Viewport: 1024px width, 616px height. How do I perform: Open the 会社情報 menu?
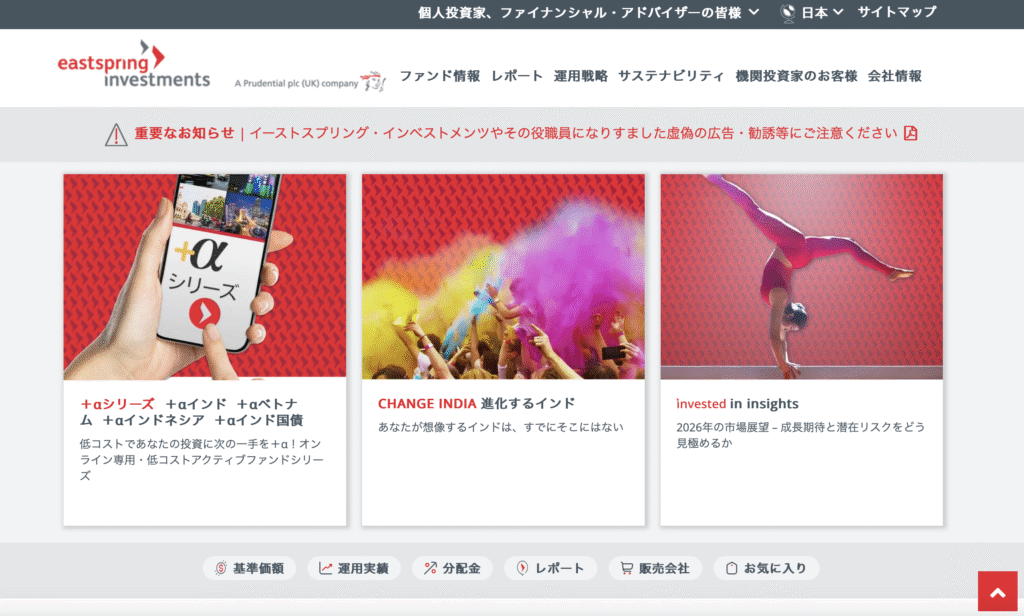pos(895,76)
